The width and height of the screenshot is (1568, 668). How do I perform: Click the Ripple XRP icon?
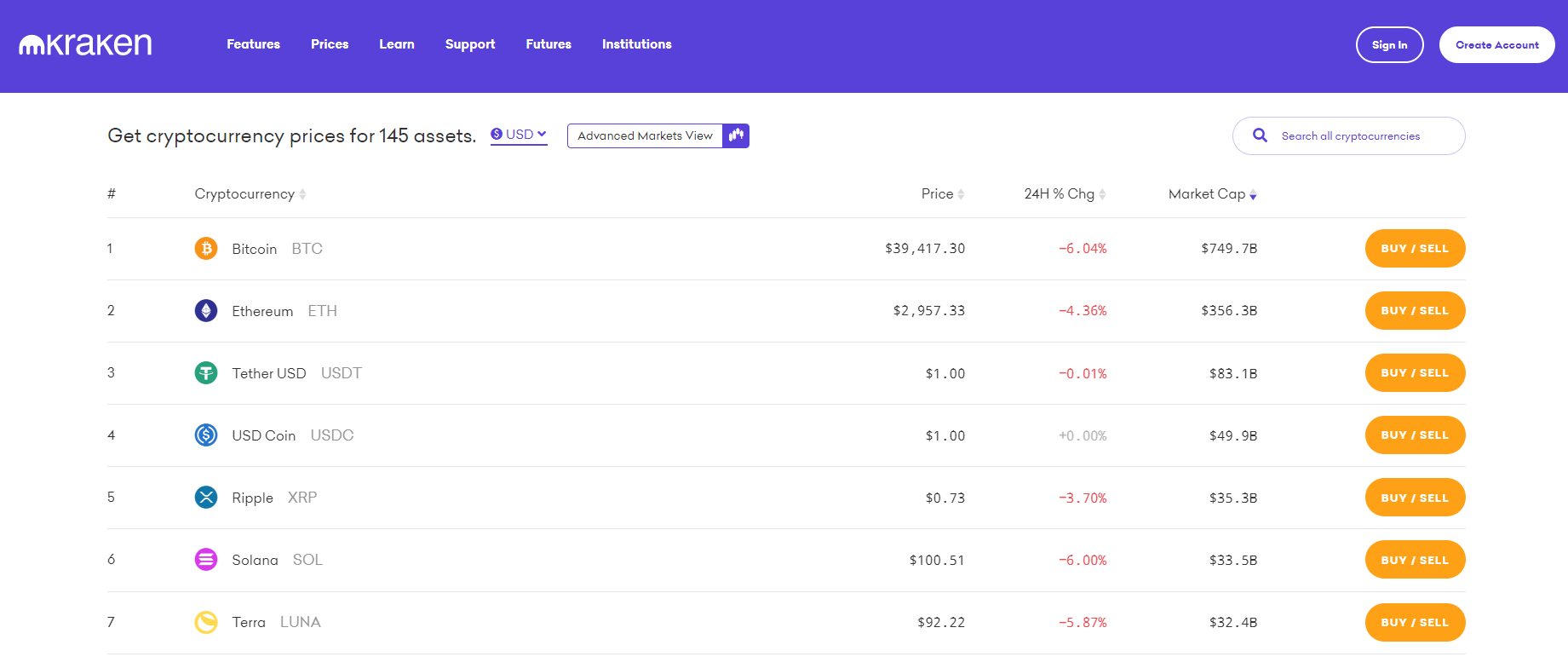(x=206, y=497)
